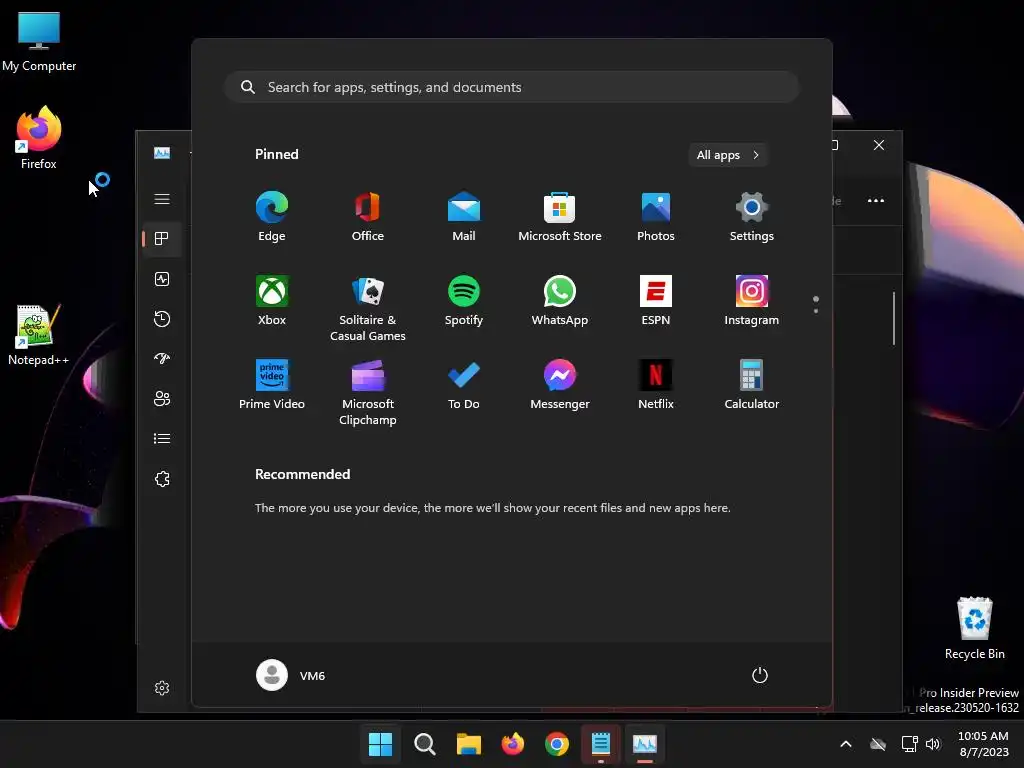1024x768 pixels.
Task: Select Task Manager Processes tab icon
Action: [x=162, y=239]
